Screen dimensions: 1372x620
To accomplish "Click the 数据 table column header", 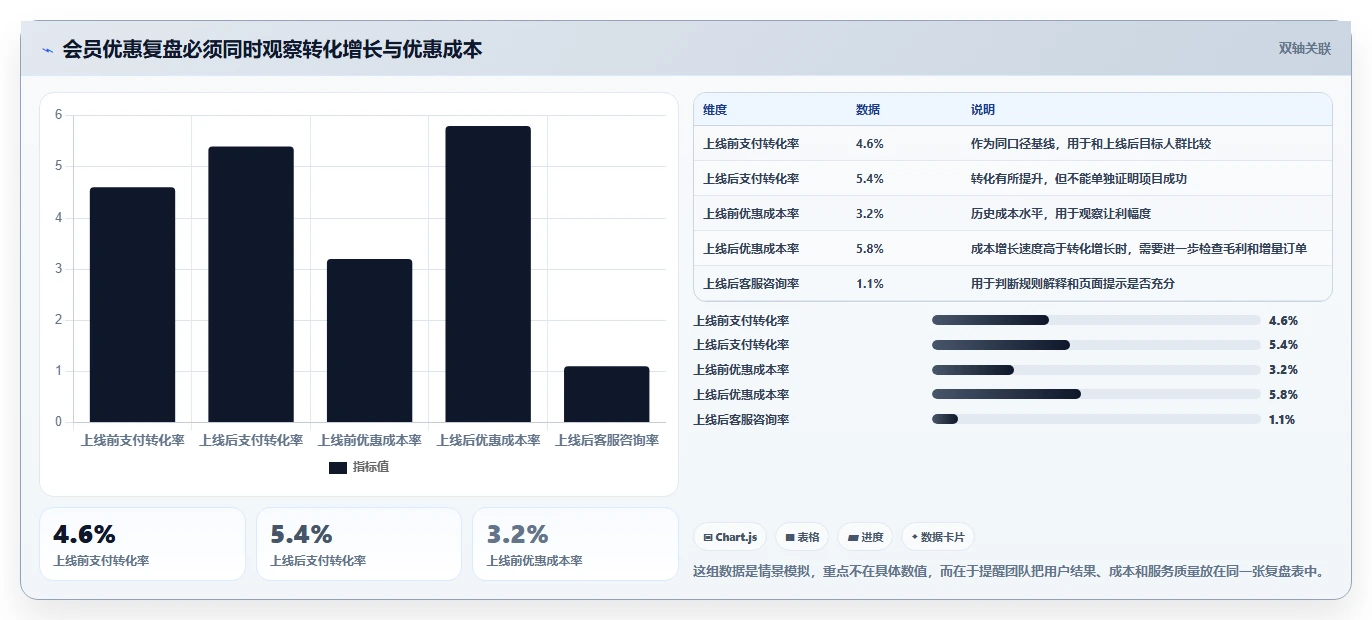I will coord(868,109).
